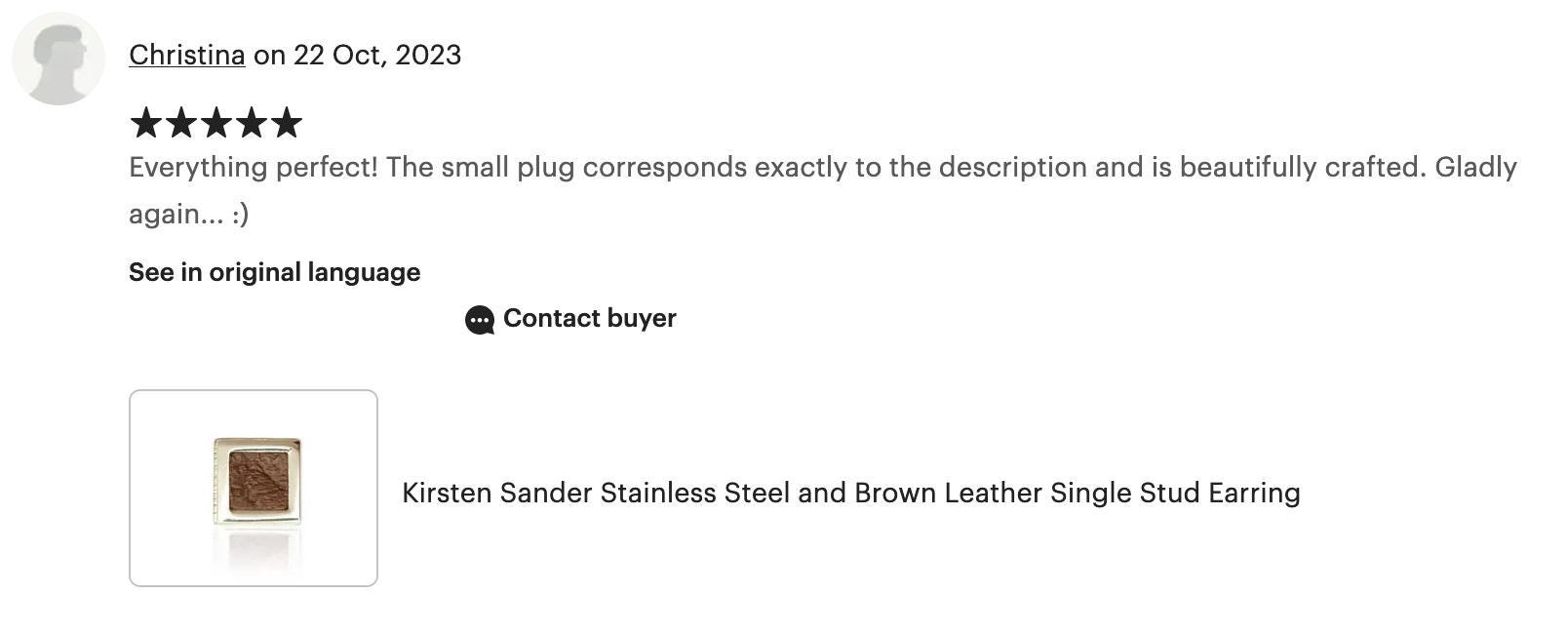
Task: Click 'small plug corresponds' in the review text
Action: (x=594, y=167)
